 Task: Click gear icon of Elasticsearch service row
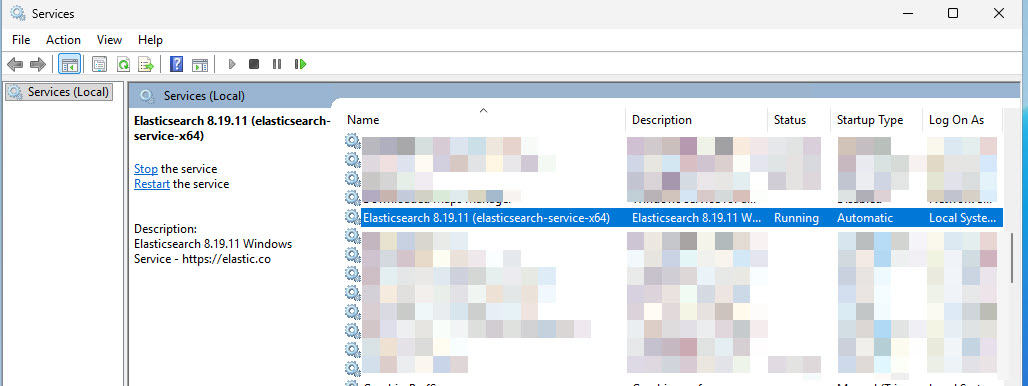click(353, 217)
